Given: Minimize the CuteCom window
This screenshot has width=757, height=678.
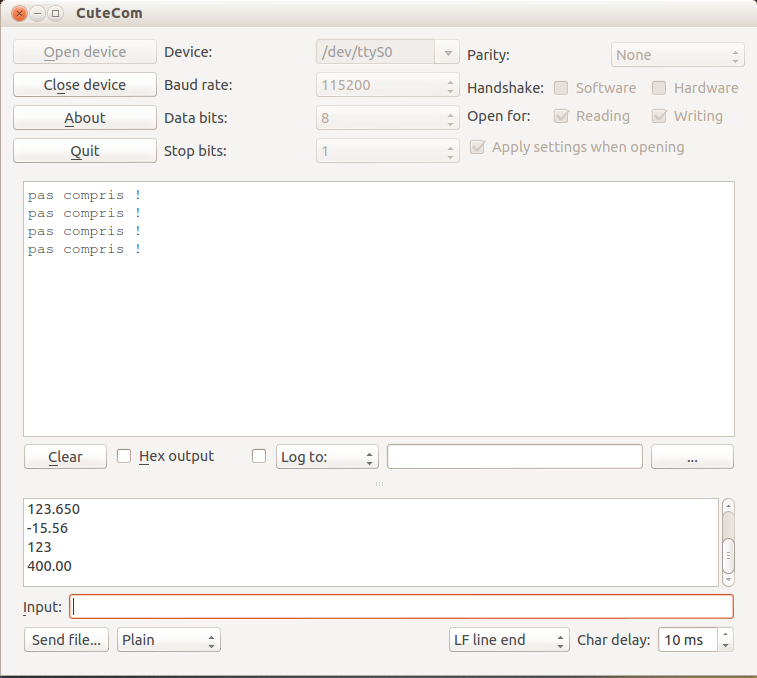Looking at the screenshot, I should click(37, 13).
